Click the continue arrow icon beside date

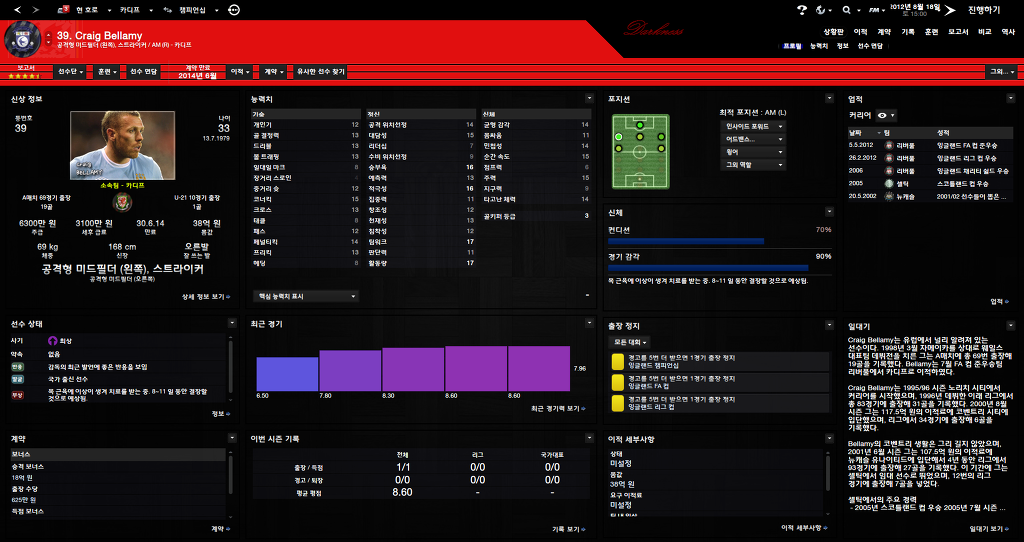coord(950,10)
